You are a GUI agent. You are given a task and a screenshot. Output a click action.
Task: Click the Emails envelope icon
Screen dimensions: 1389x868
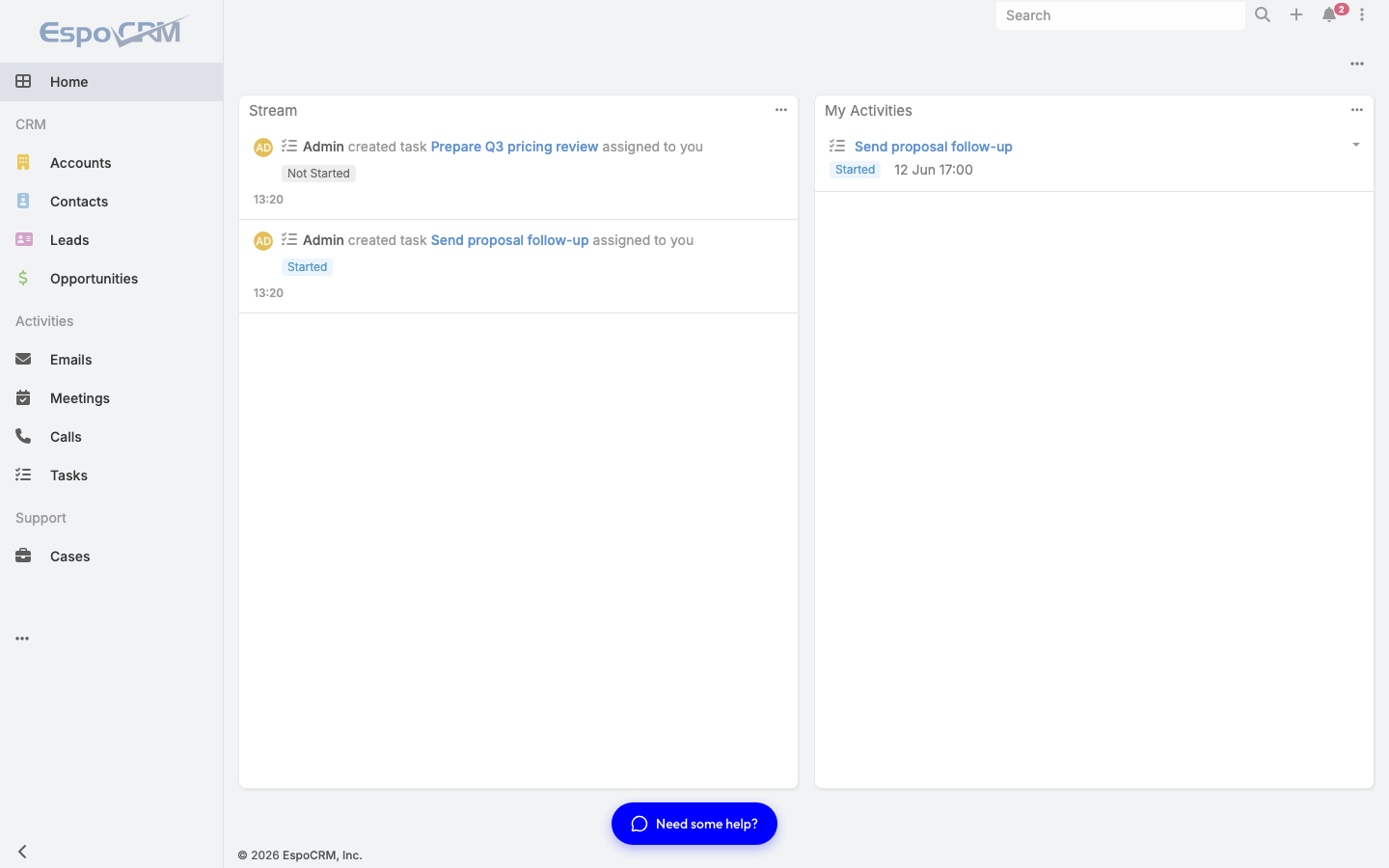click(23, 359)
